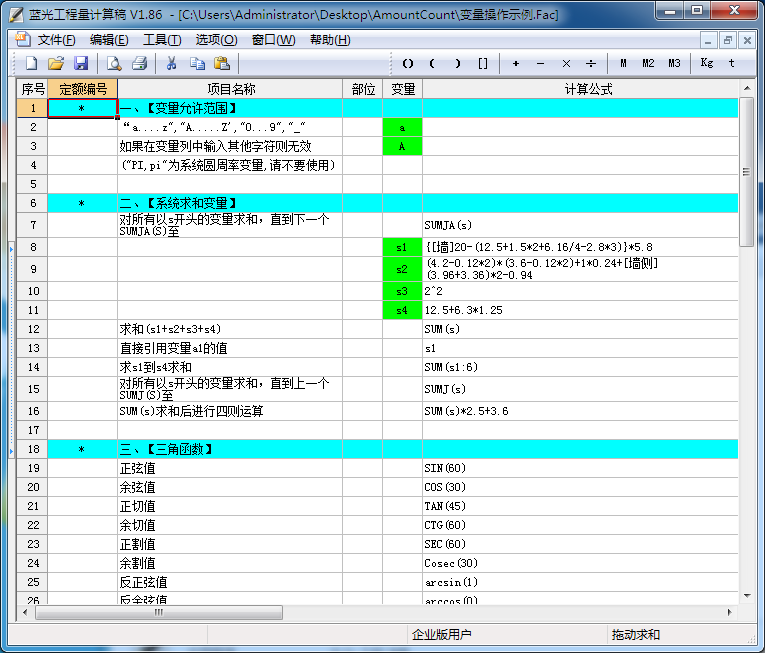Insert division ÷ operator
Image resolution: width=765 pixels, height=653 pixels.
point(591,63)
